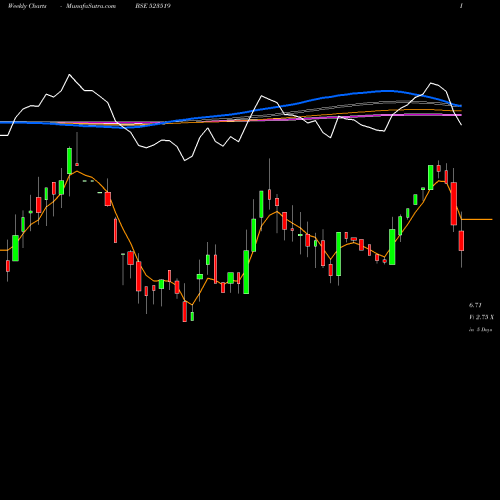The width and height of the screenshot is (500, 500).
Task: Click the 'Weekly Charts' title text
Action: click(x=27, y=6)
